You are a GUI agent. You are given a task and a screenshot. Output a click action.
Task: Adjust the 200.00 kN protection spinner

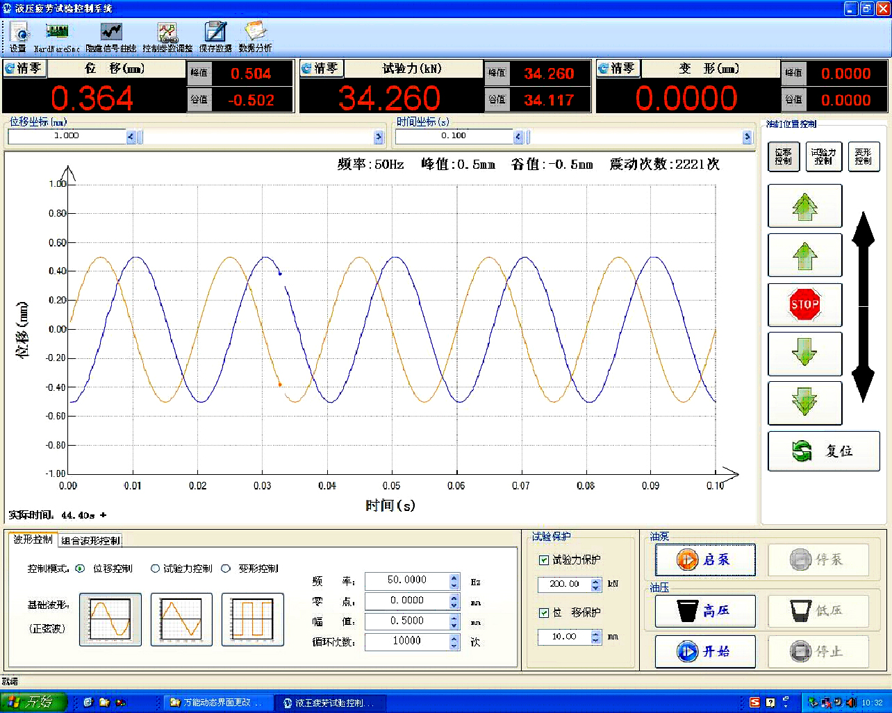596,585
